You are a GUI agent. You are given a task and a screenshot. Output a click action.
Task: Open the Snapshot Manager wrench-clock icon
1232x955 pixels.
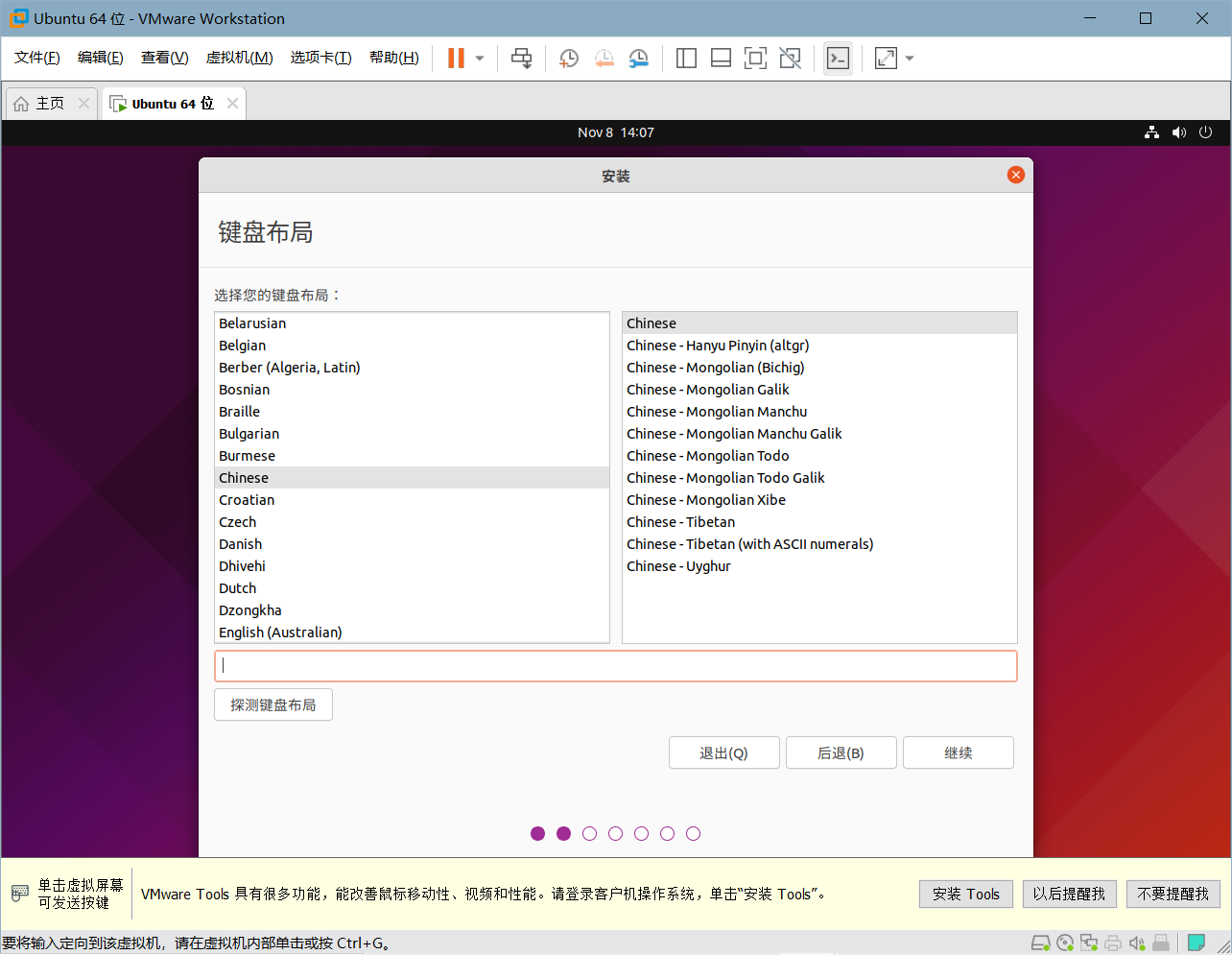tap(638, 59)
